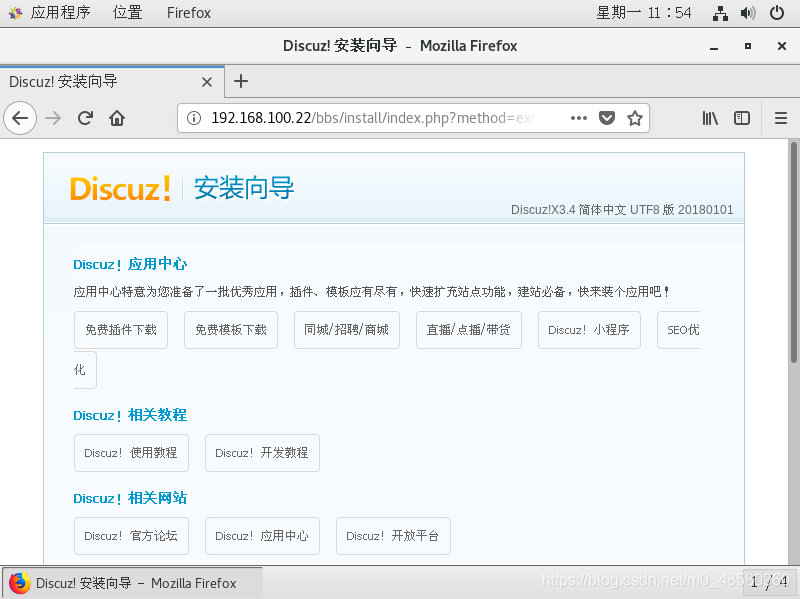Click Firefox icon in bottom taskbar

[x=19, y=583]
